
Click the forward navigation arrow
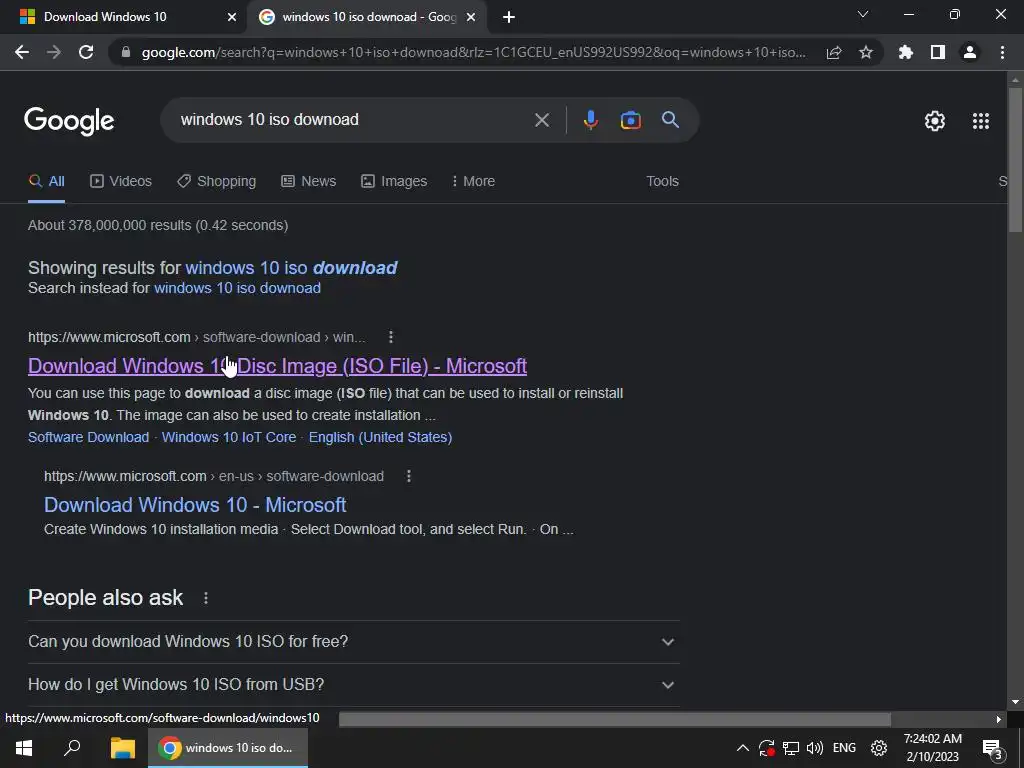pyautogui.click(x=54, y=52)
